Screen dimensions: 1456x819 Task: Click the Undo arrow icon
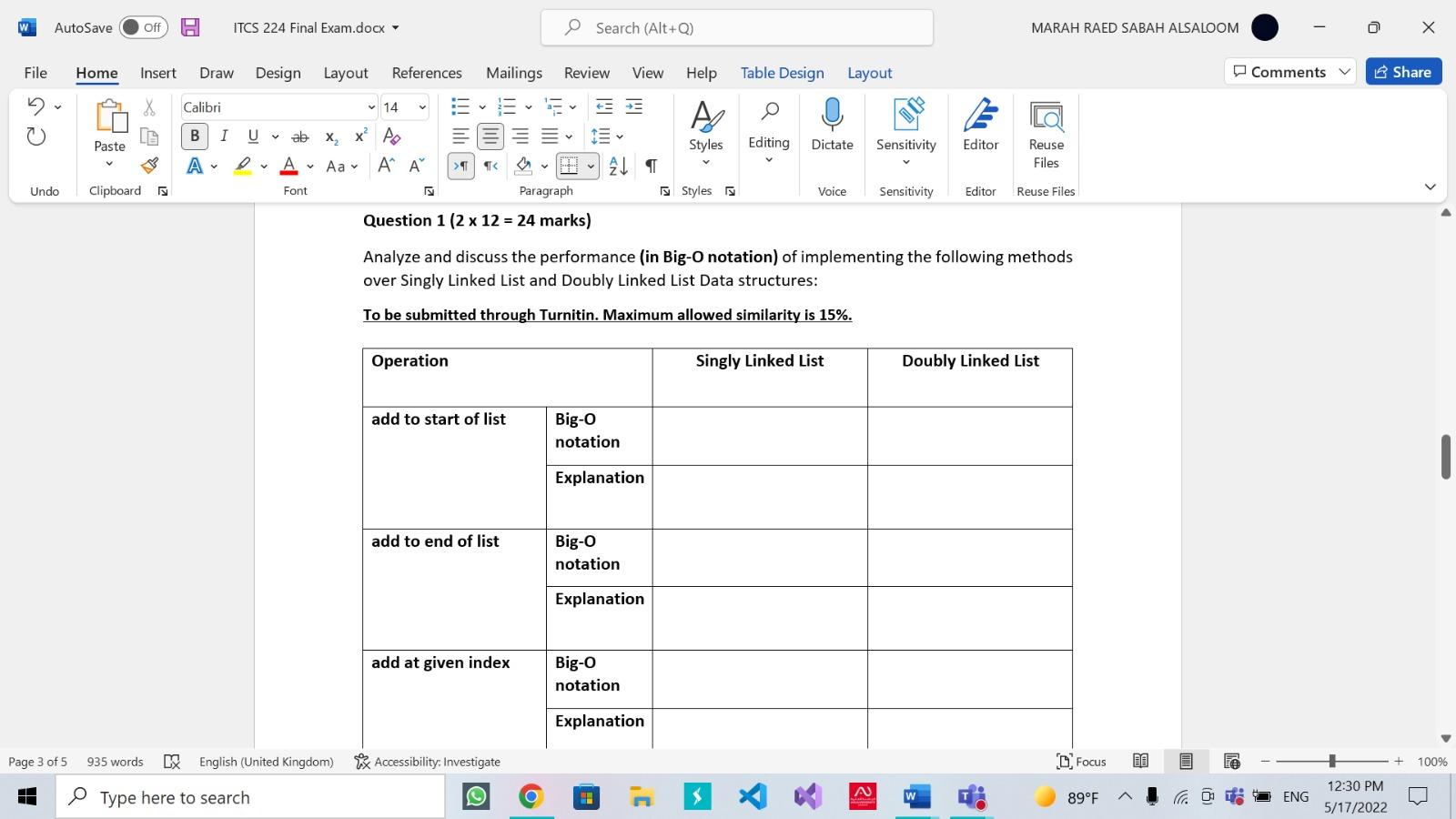click(x=35, y=106)
